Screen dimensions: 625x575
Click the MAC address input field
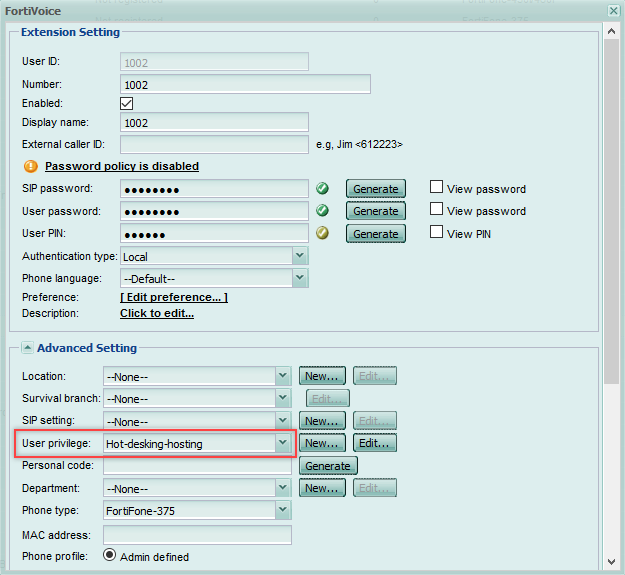(x=197, y=535)
